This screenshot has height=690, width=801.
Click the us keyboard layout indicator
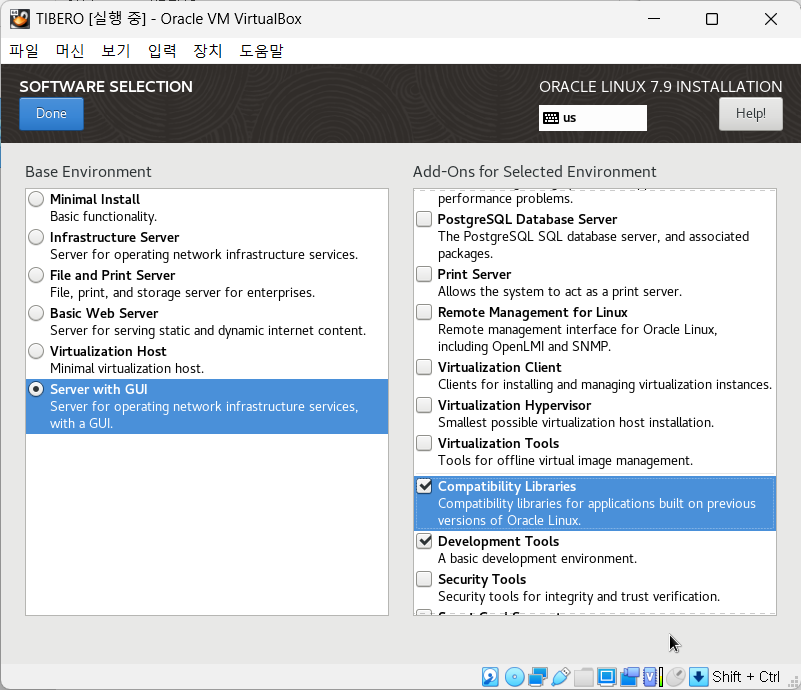coord(593,118)
